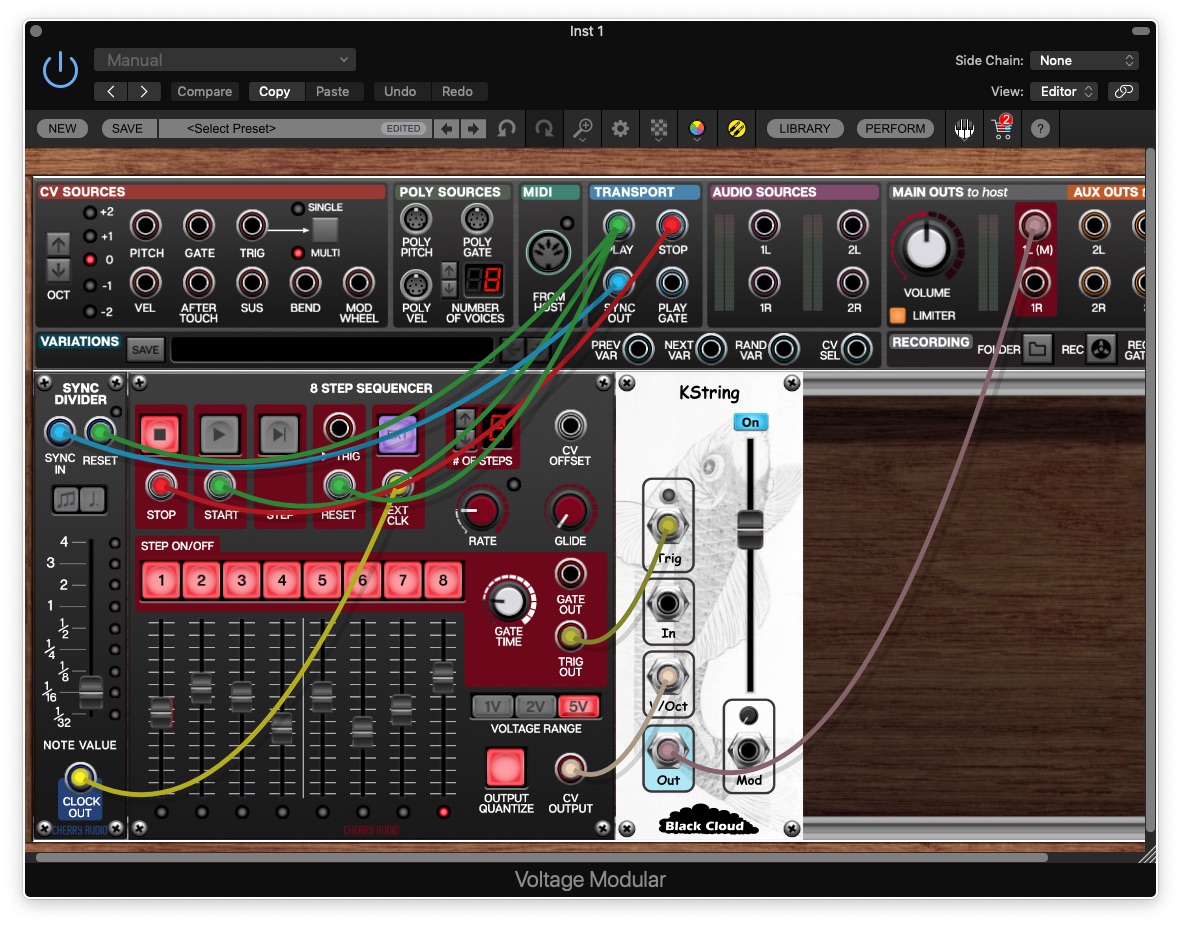Toggle the plugin power button
The image size is (1181, 926).
60,70
